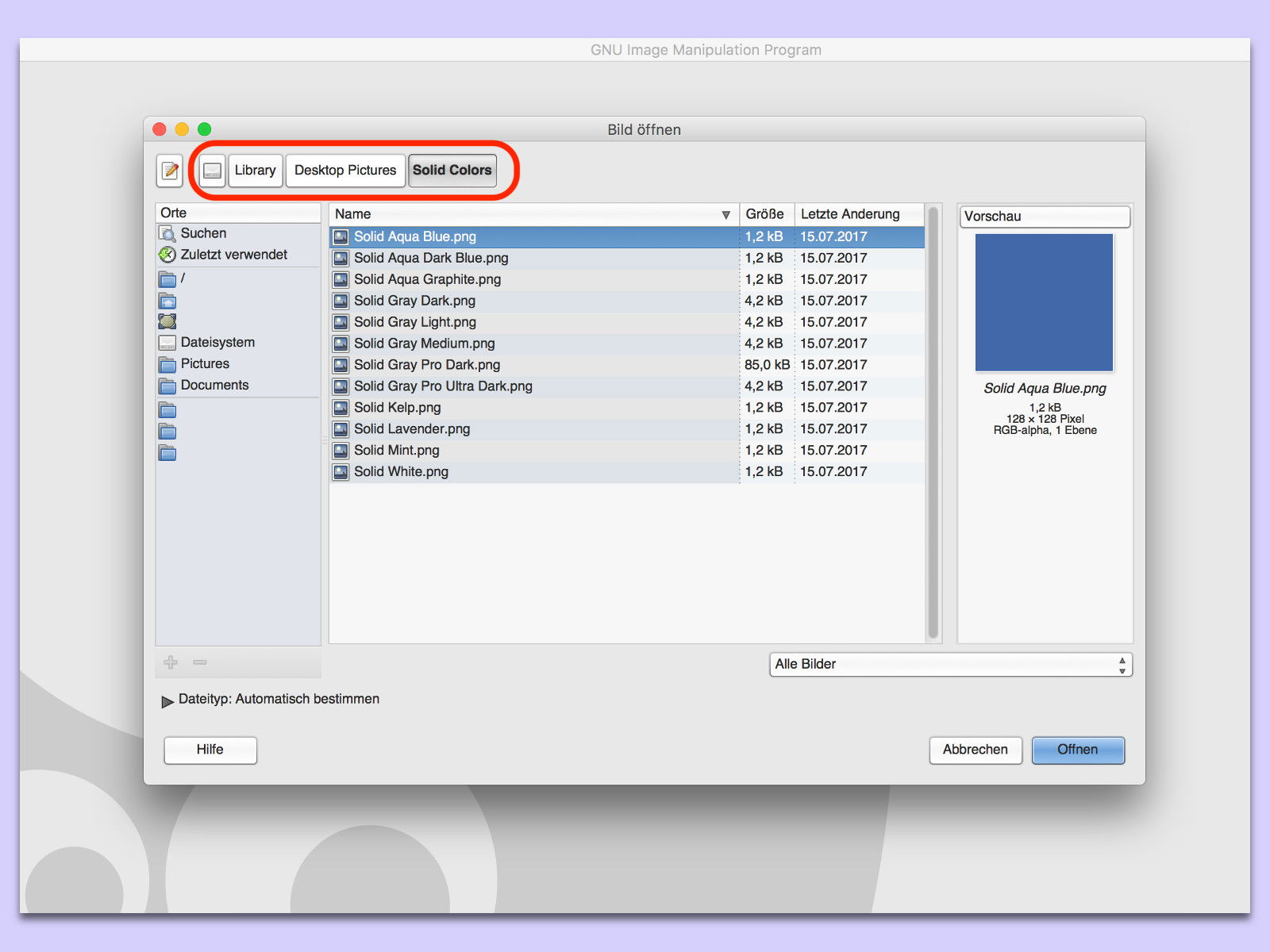
Task: Click the home folder icon in Orte
Action: coord(167,301)
